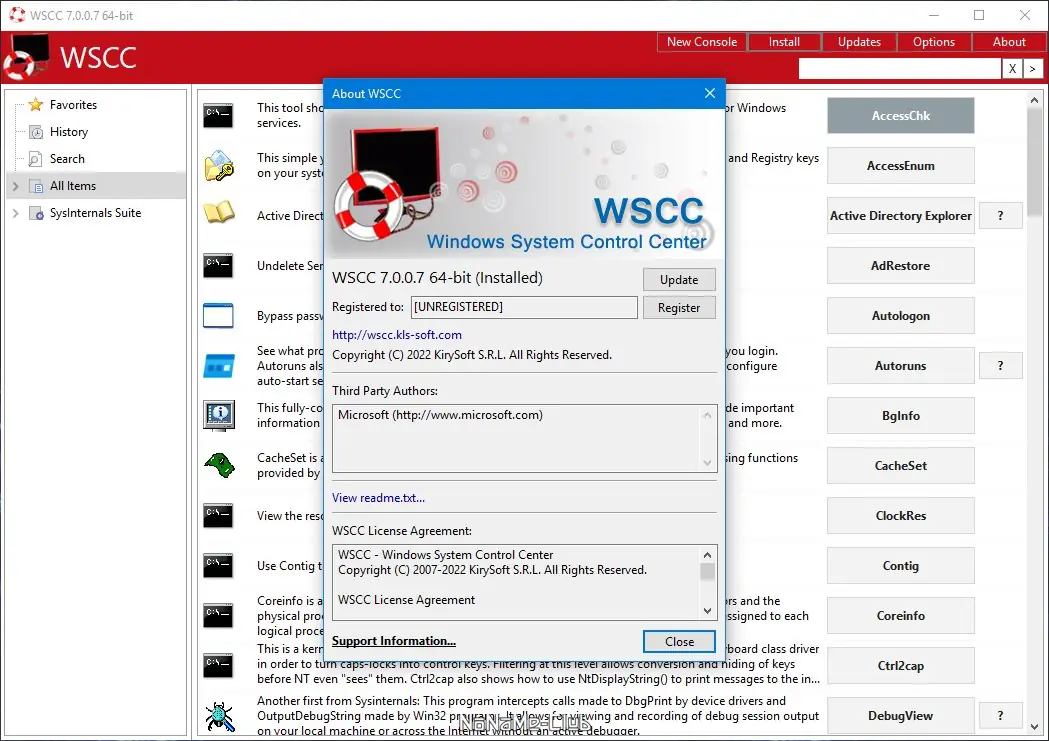Viewport: 1049px width, 741px height.
Task: Click the ClockRes console icon
Action: 218,516
